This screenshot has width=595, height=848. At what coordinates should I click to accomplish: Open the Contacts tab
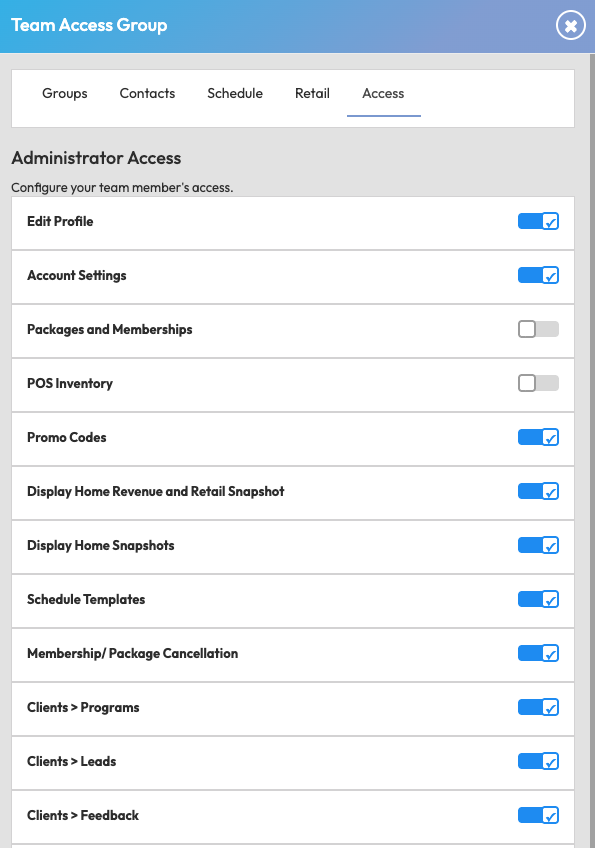(147, 94)
